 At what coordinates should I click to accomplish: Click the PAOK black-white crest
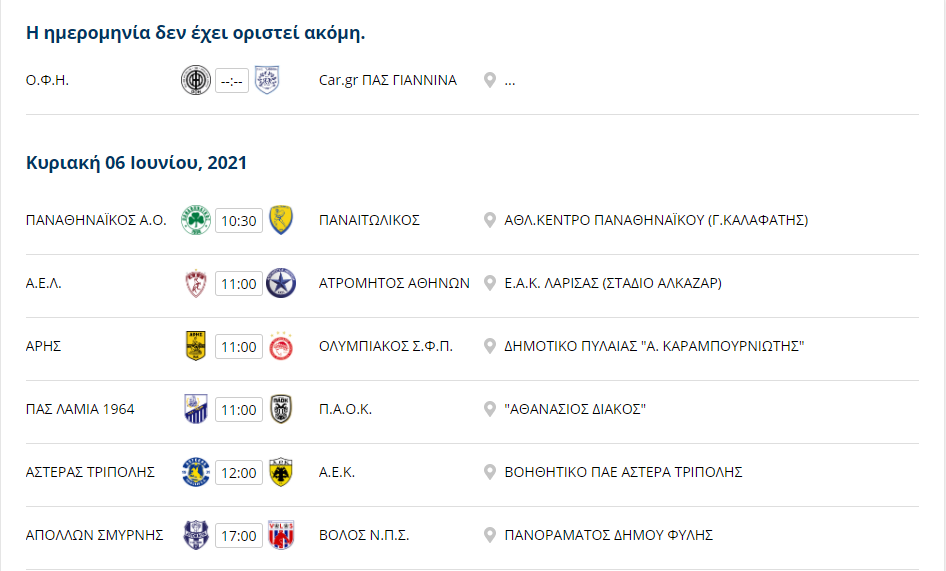pyautogui.click(x=281, y=409)
